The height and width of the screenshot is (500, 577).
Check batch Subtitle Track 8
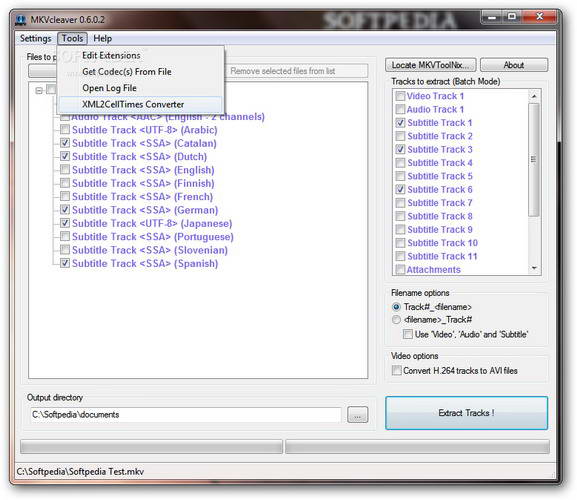(400, 216)
